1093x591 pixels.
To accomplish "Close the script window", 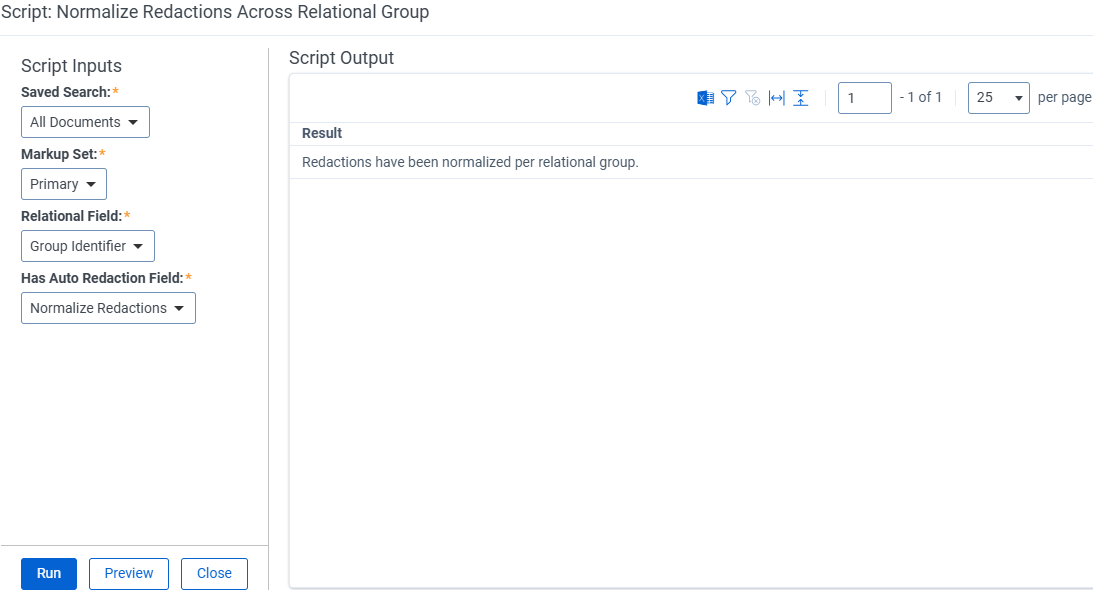I will point(214,574).
